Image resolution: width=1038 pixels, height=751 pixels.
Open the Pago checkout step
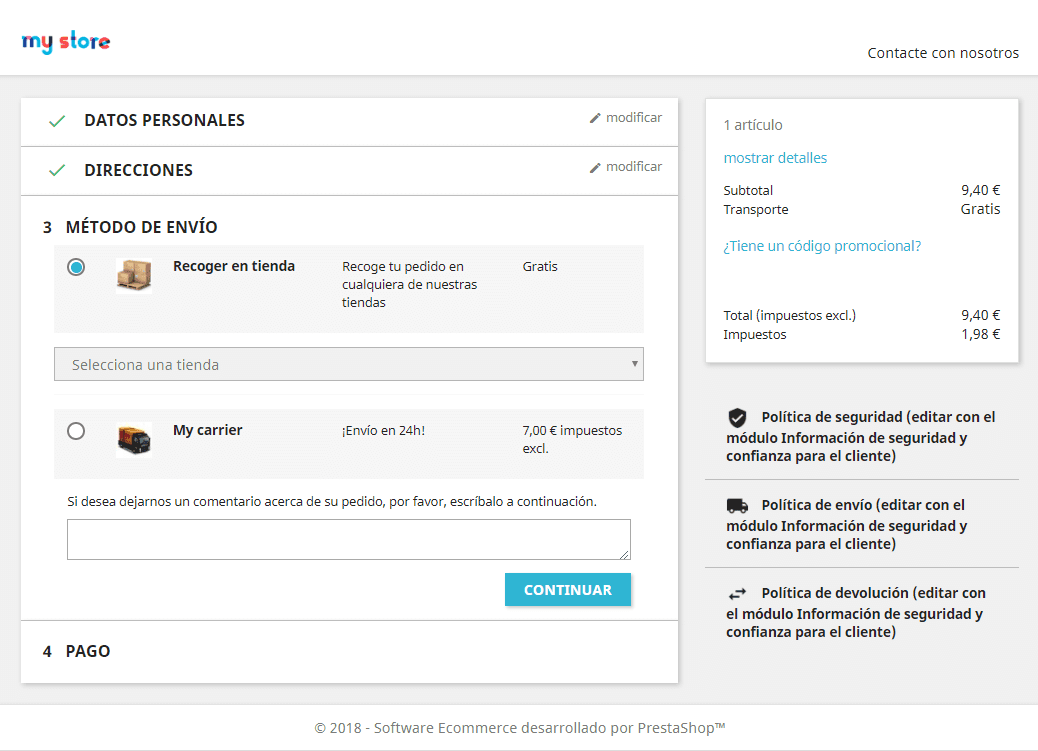(88, 651)
